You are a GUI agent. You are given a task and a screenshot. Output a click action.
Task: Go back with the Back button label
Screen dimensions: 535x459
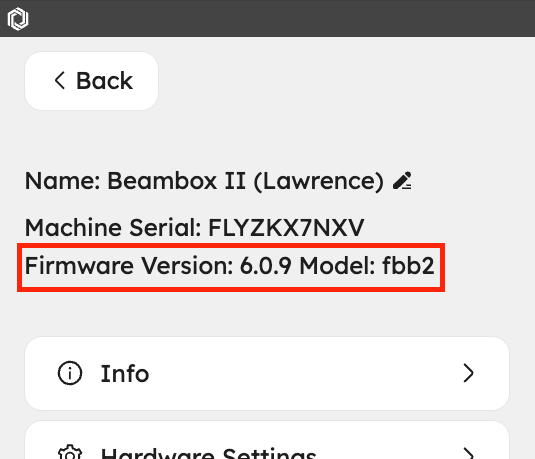[104, 81]
